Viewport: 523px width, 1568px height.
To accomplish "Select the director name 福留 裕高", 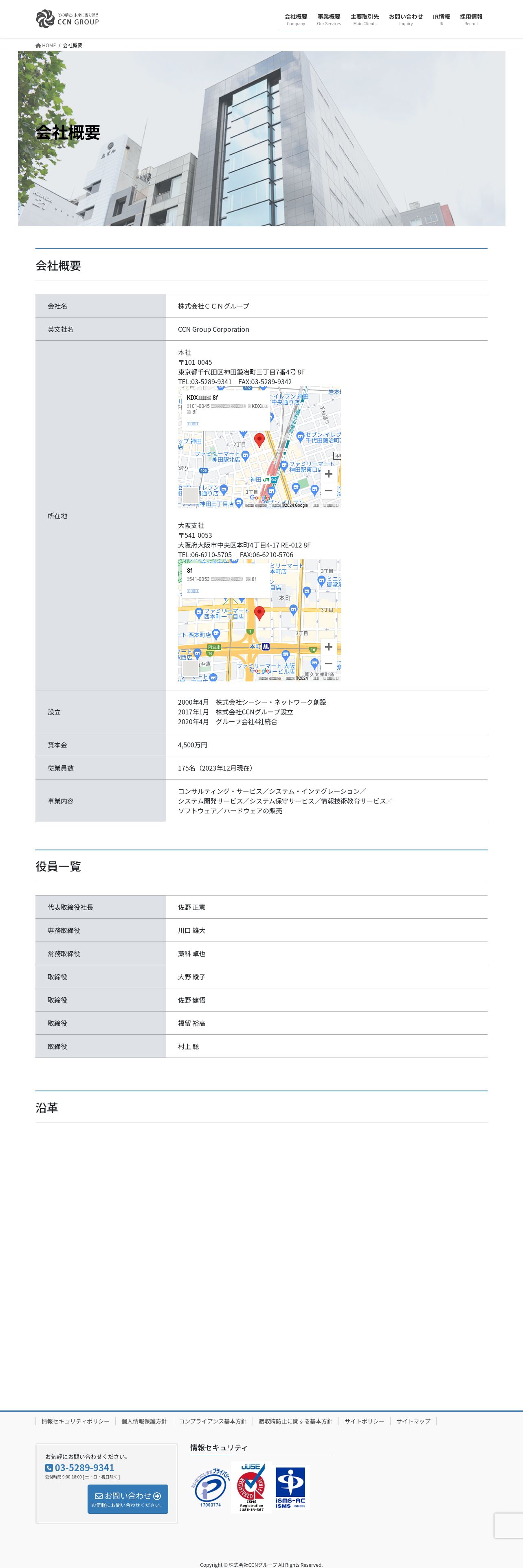I will [x=191, y=1024].
